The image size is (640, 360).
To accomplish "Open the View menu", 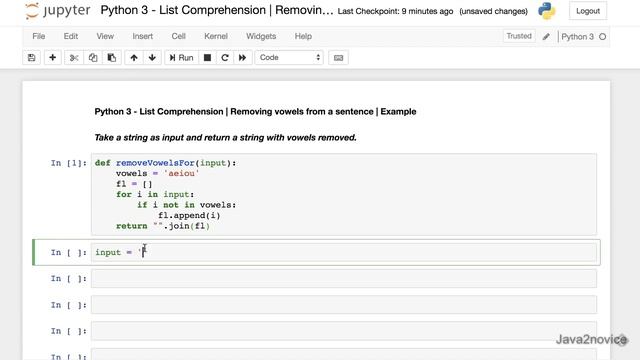I will 105,36.
